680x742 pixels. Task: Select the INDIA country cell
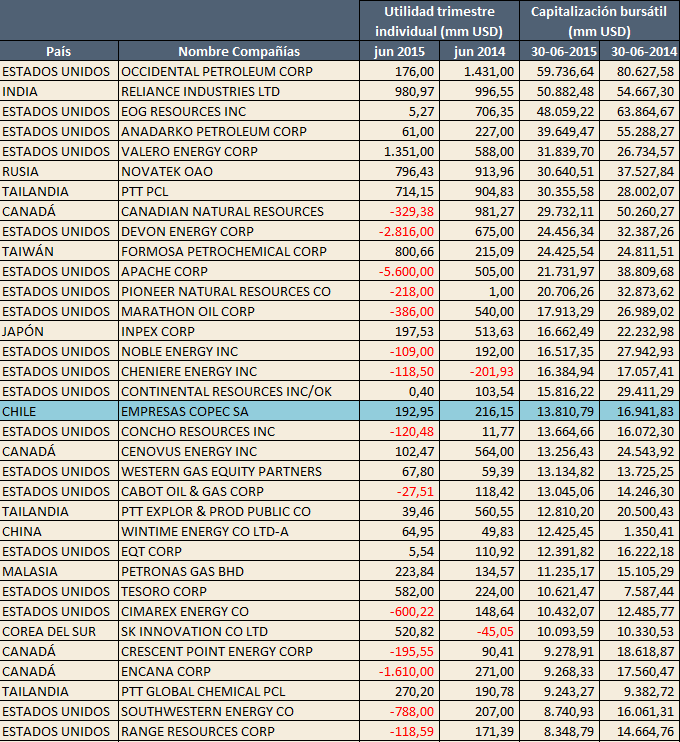[59, 91]
